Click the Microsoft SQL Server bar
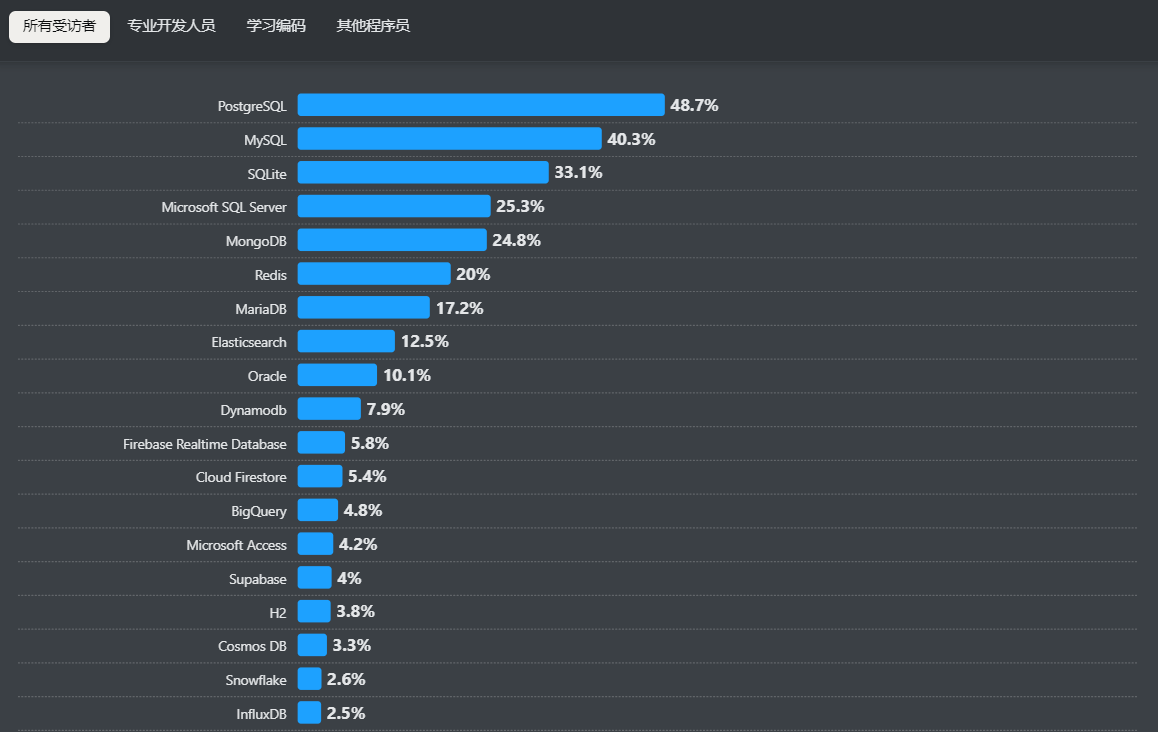The image size is (1158, 732). (x=394, y=207)
